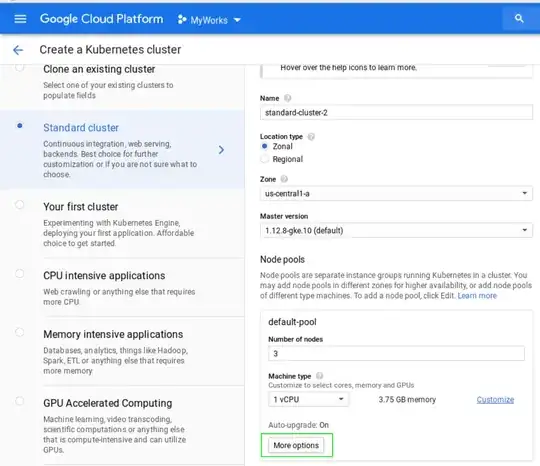
Task: Select GPU Accelerated Computing radio
Action: click(x=20, y=401)
